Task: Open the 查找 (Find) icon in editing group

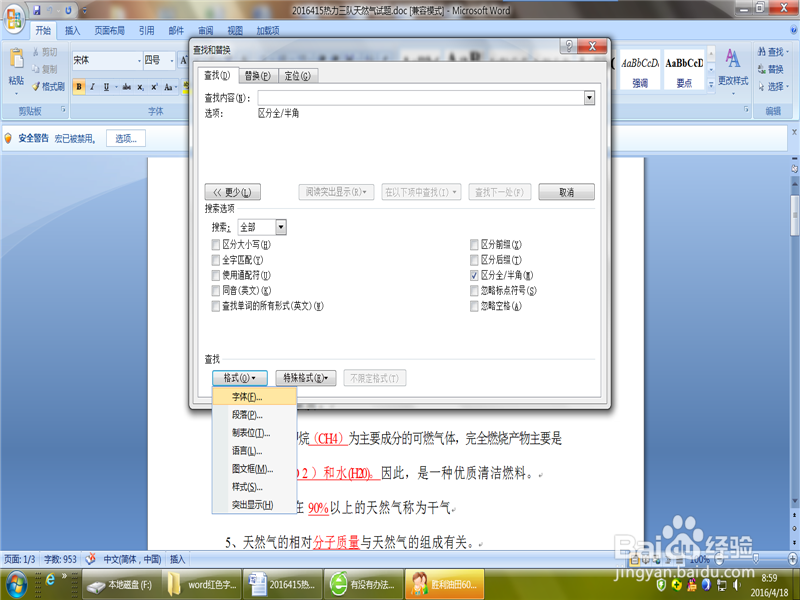Action: pyautogui.click(x=770, y=50)
